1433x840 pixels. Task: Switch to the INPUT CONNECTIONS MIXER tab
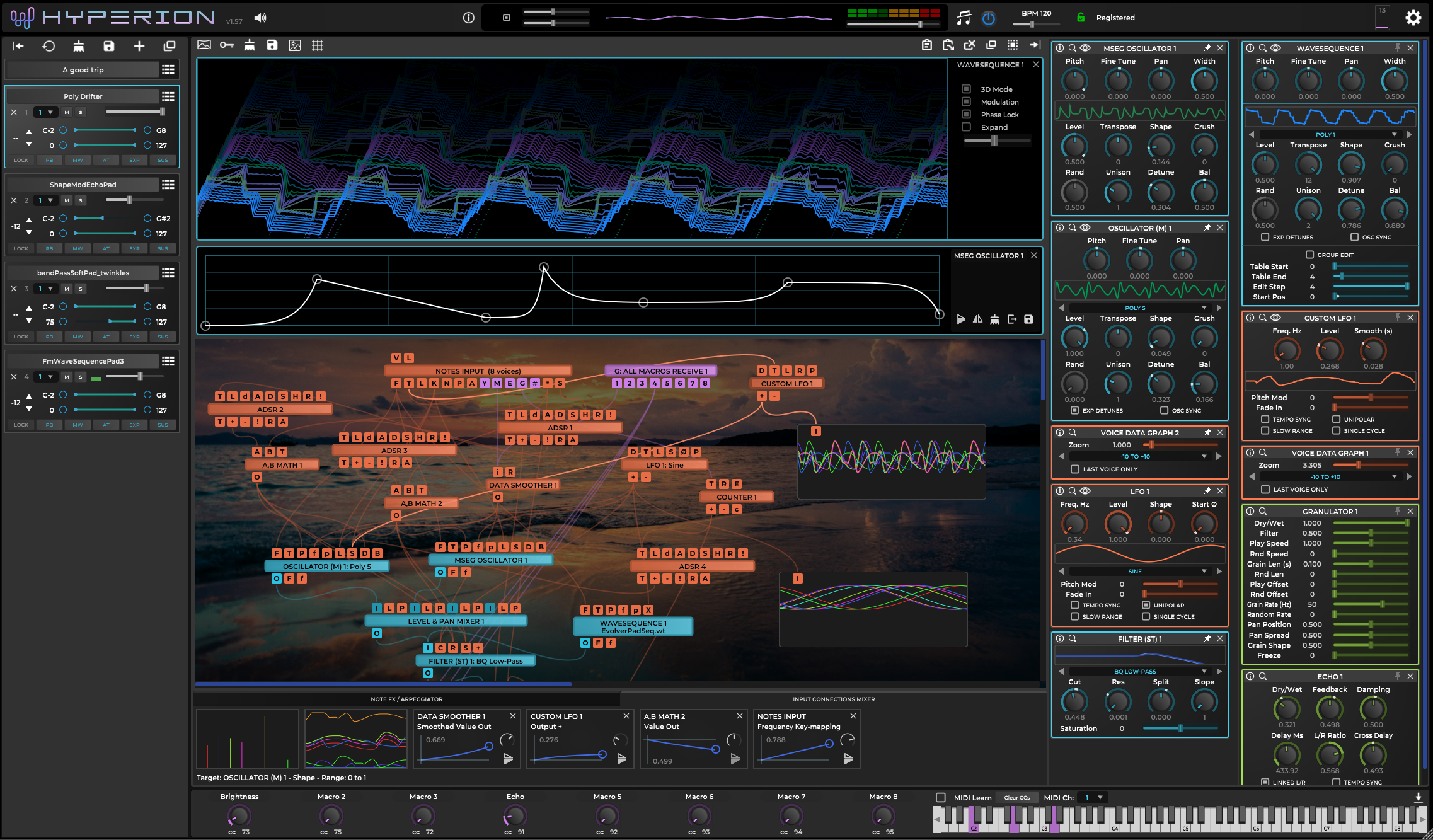click(x=833, y=699)
